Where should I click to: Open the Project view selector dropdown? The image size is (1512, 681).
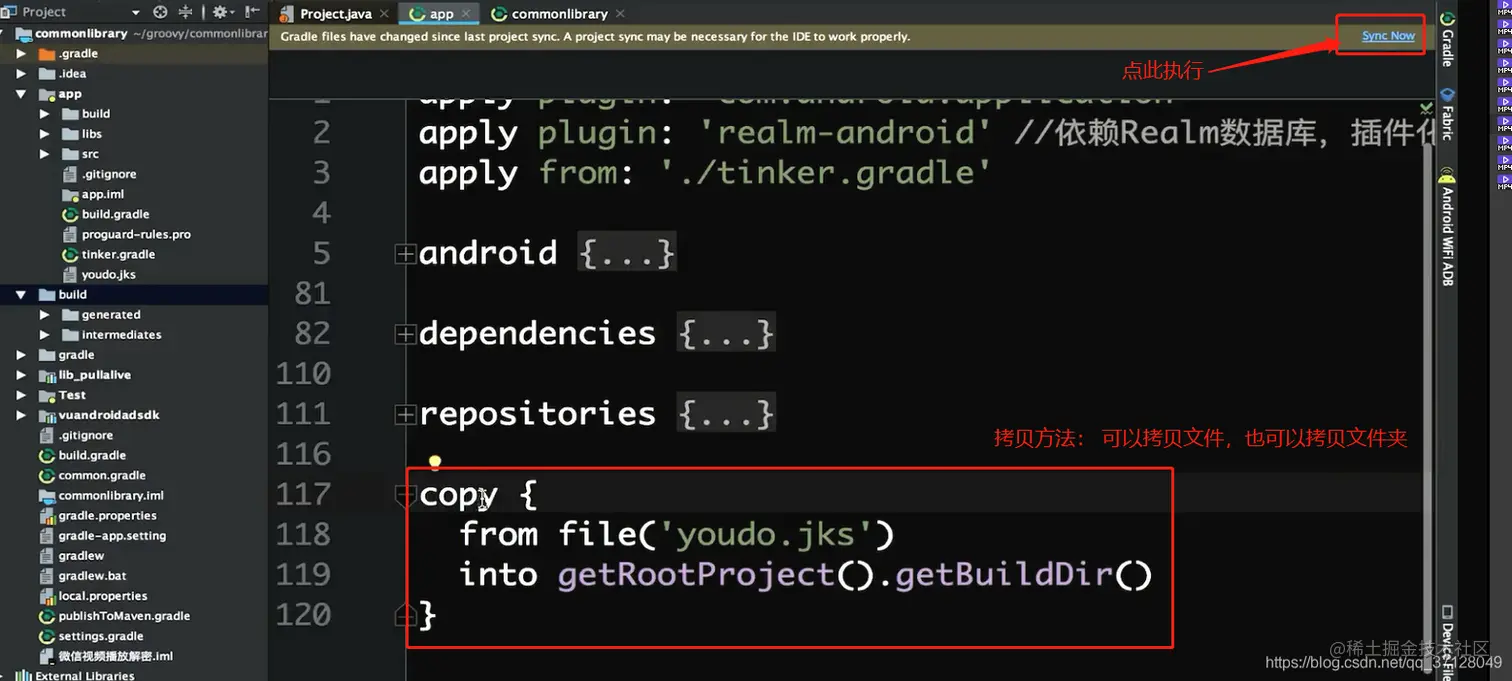coord(136,12)
